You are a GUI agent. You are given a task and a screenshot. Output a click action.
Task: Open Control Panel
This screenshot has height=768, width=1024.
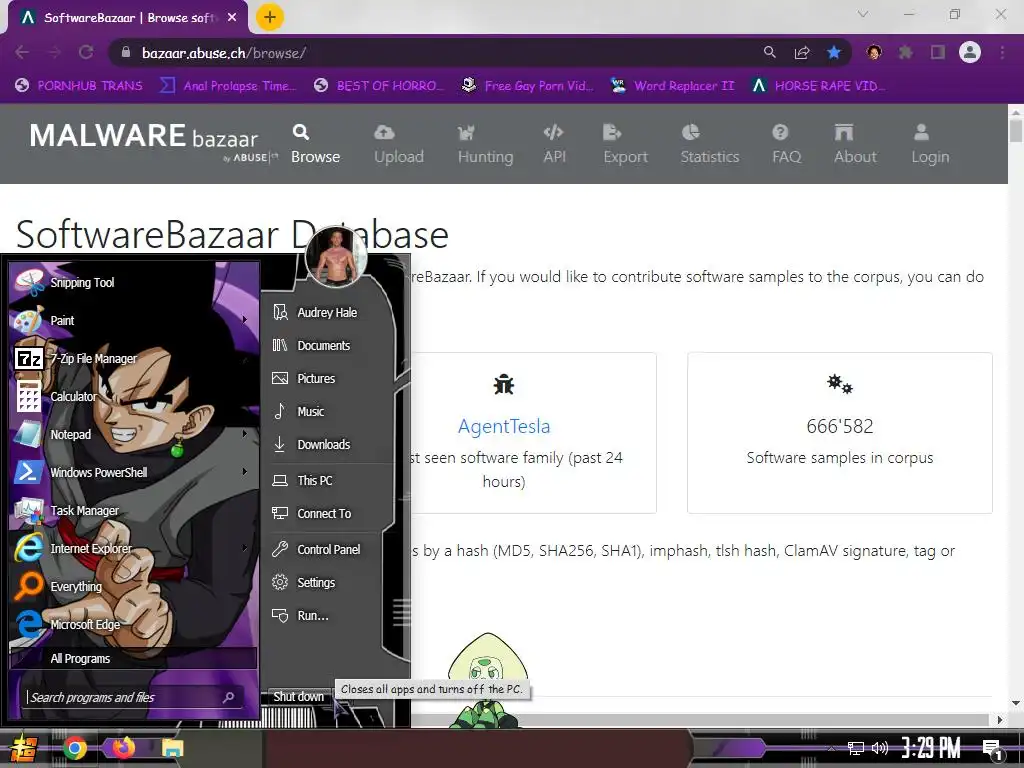(327, 550)
